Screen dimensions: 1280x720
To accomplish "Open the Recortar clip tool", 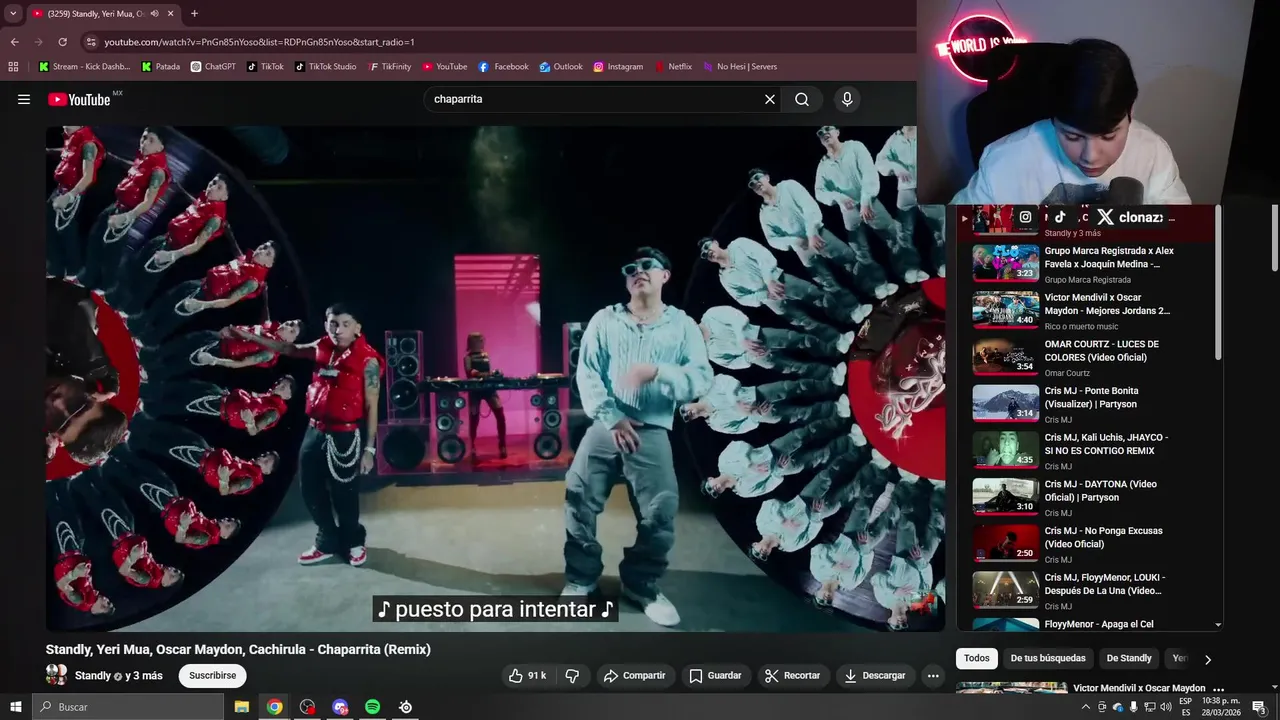I will coord(792,676).
